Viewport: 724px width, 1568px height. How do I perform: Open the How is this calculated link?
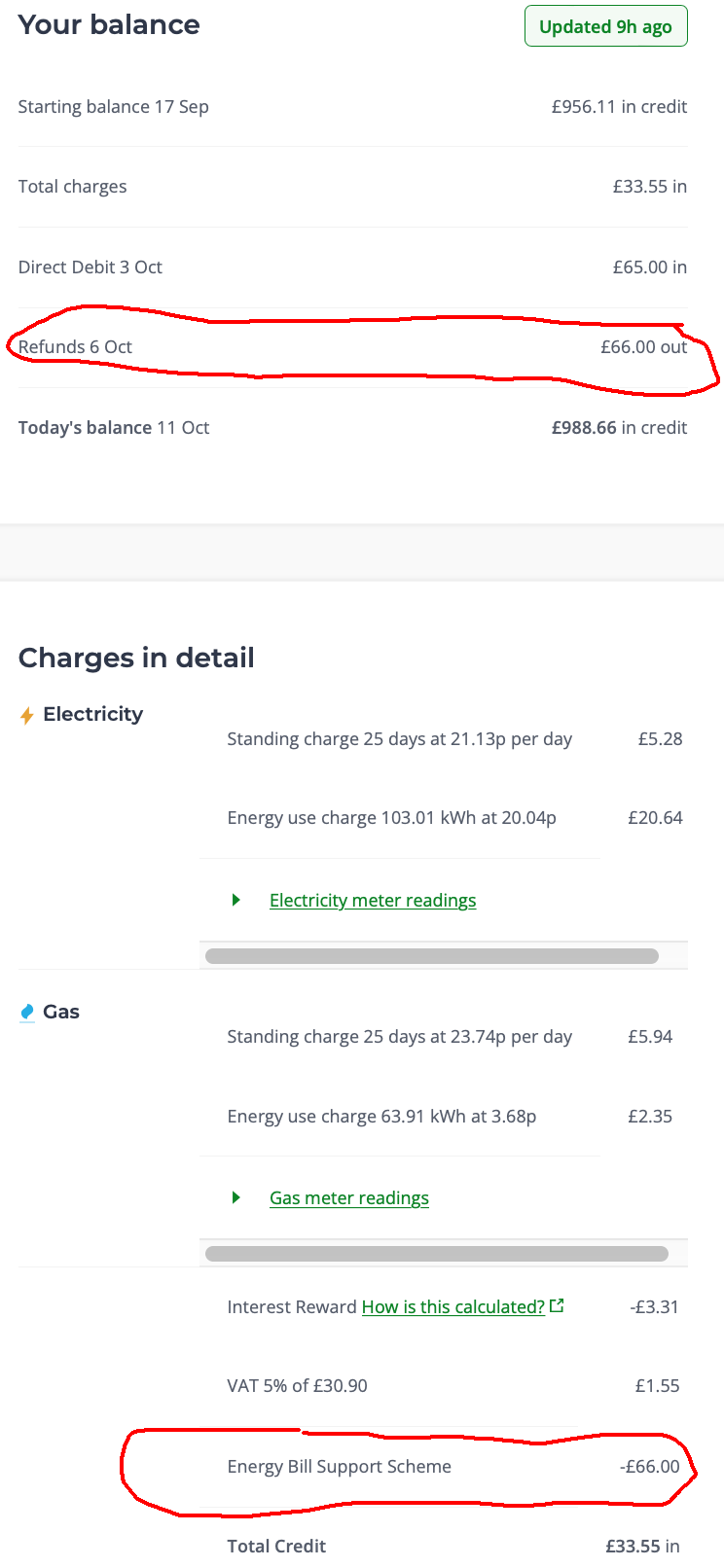452,1307
